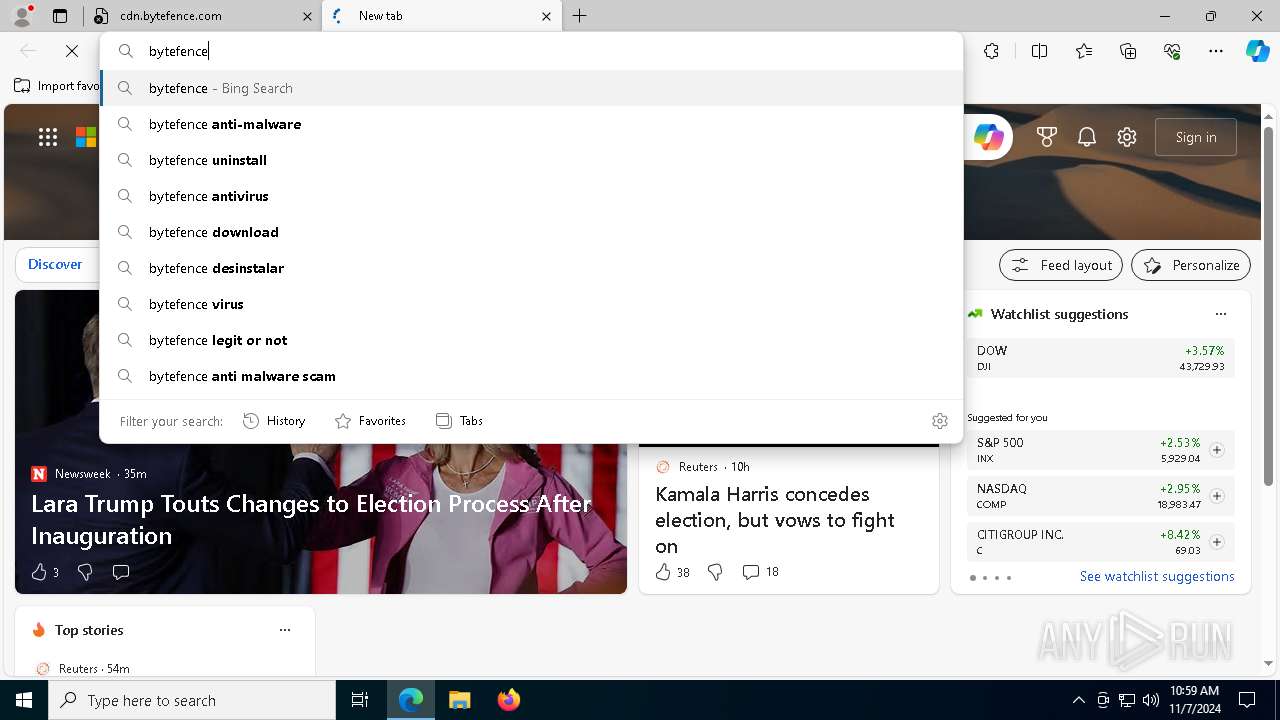Open the Rewards trophy icon
This screenshot has width=1280, height=720.
[x=1047, y=137]
